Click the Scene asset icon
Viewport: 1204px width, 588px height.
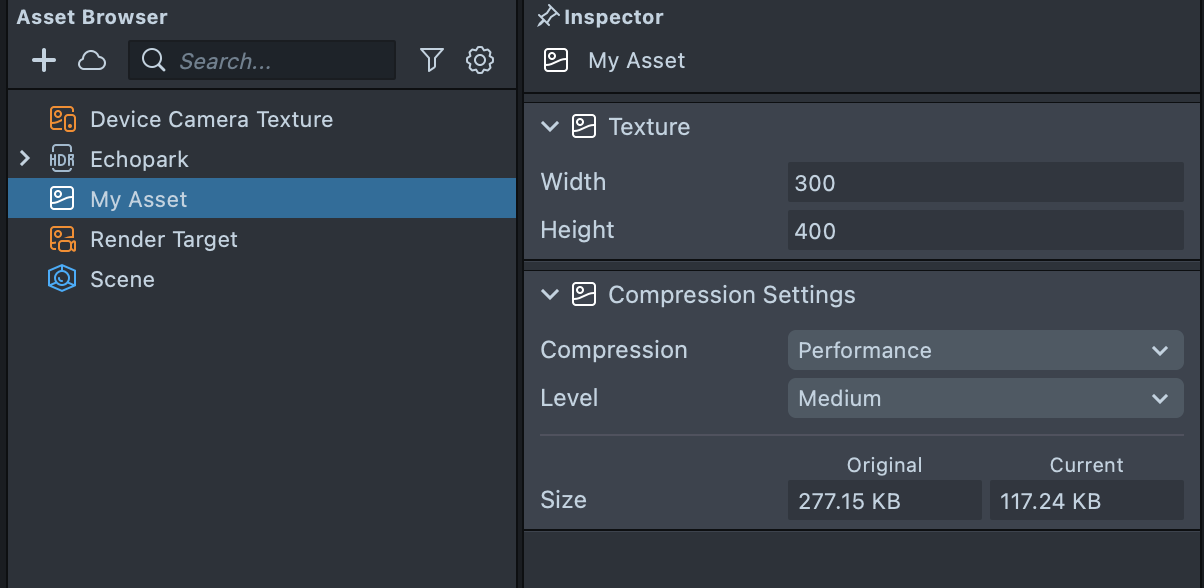pos(62,280)
